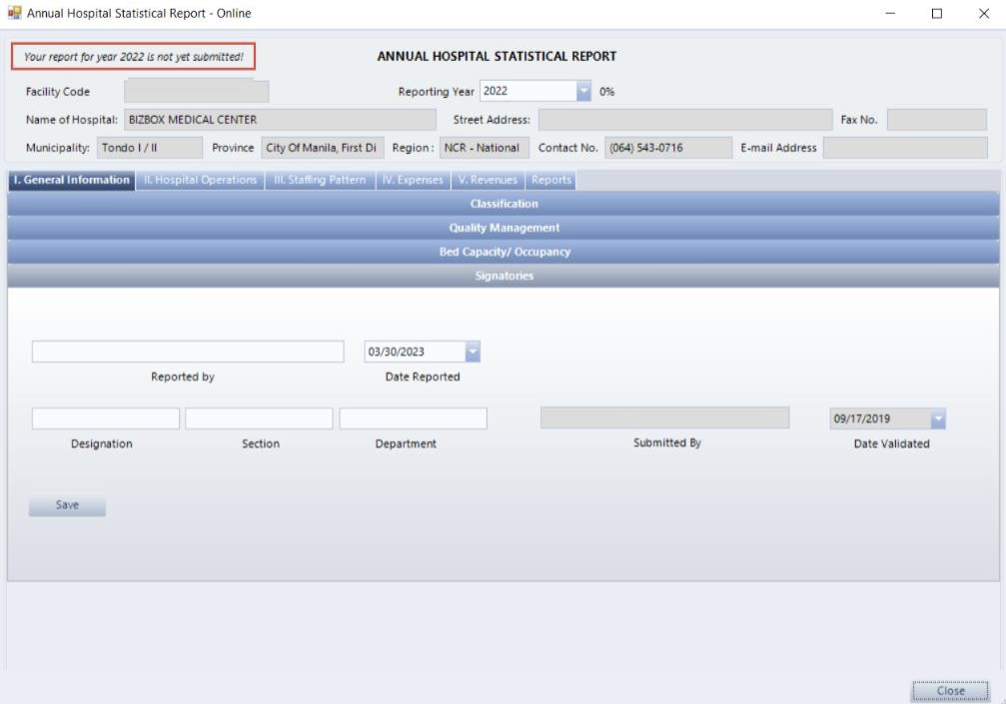Click the Save button
1006x704 pixels.
point(67,506)
